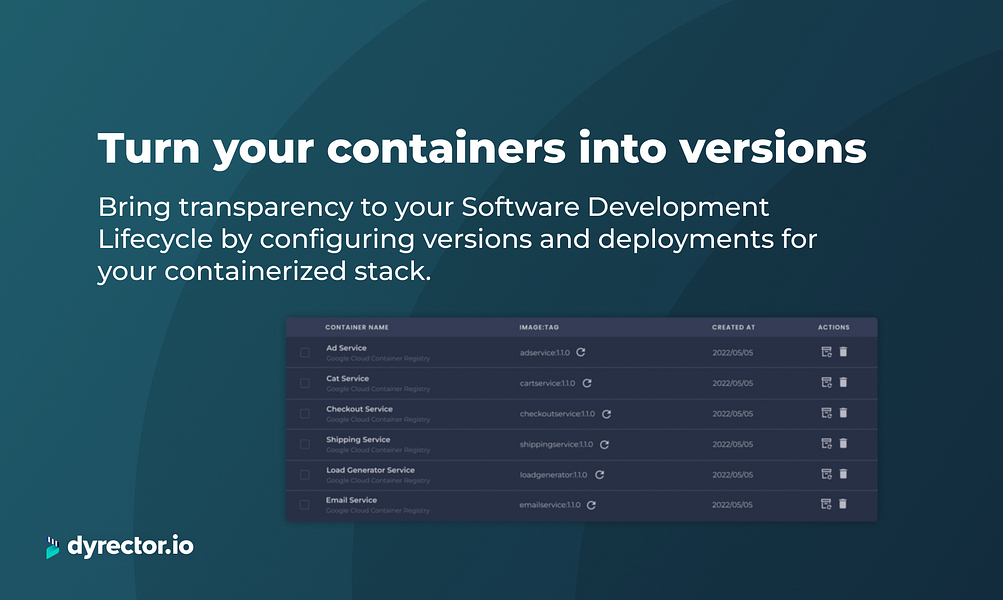Open config icon for Ad Service row
This screenshot has height=600, width=1003.
826,352
